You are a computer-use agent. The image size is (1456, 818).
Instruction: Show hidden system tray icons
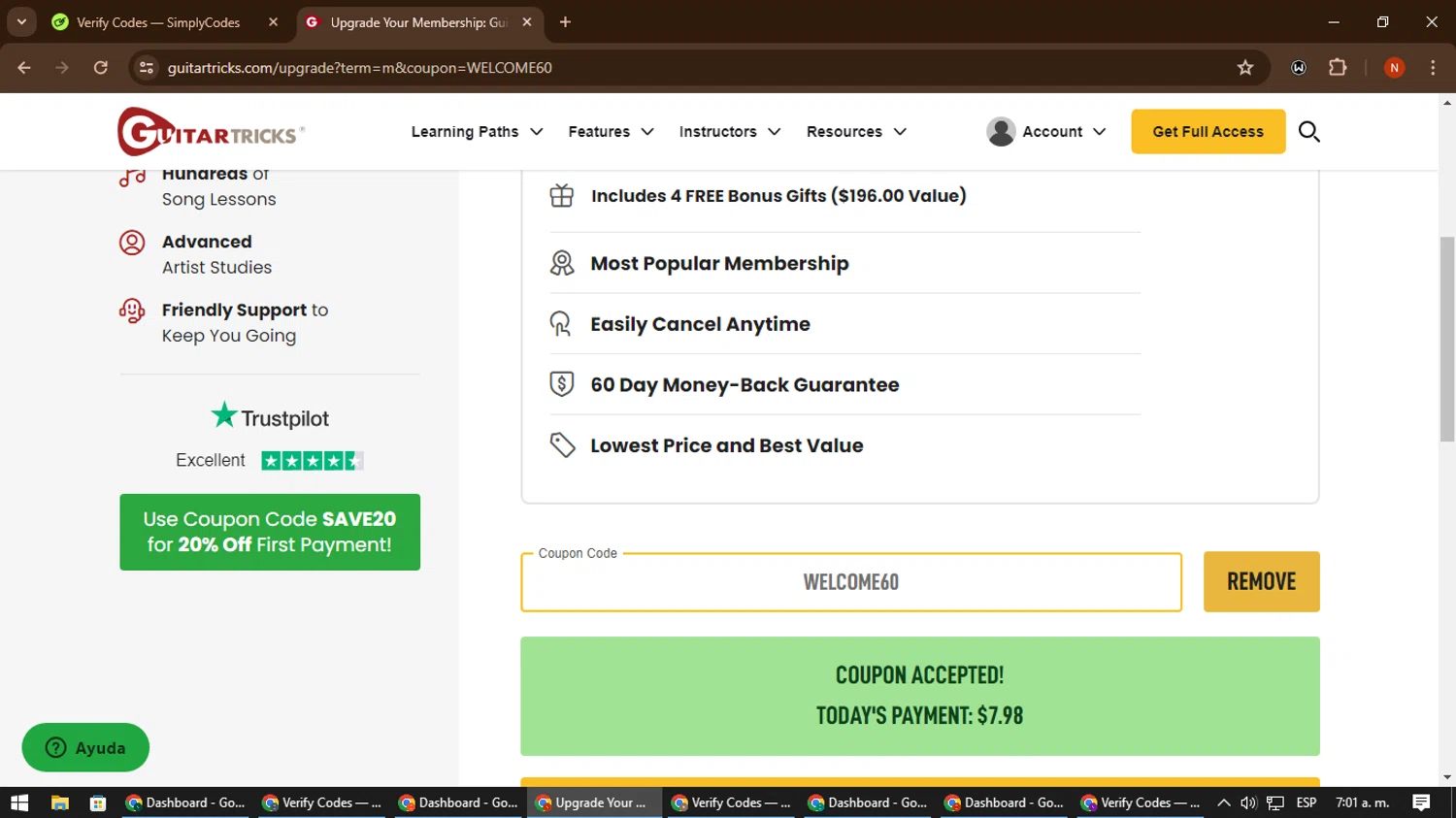(1223, 802)
